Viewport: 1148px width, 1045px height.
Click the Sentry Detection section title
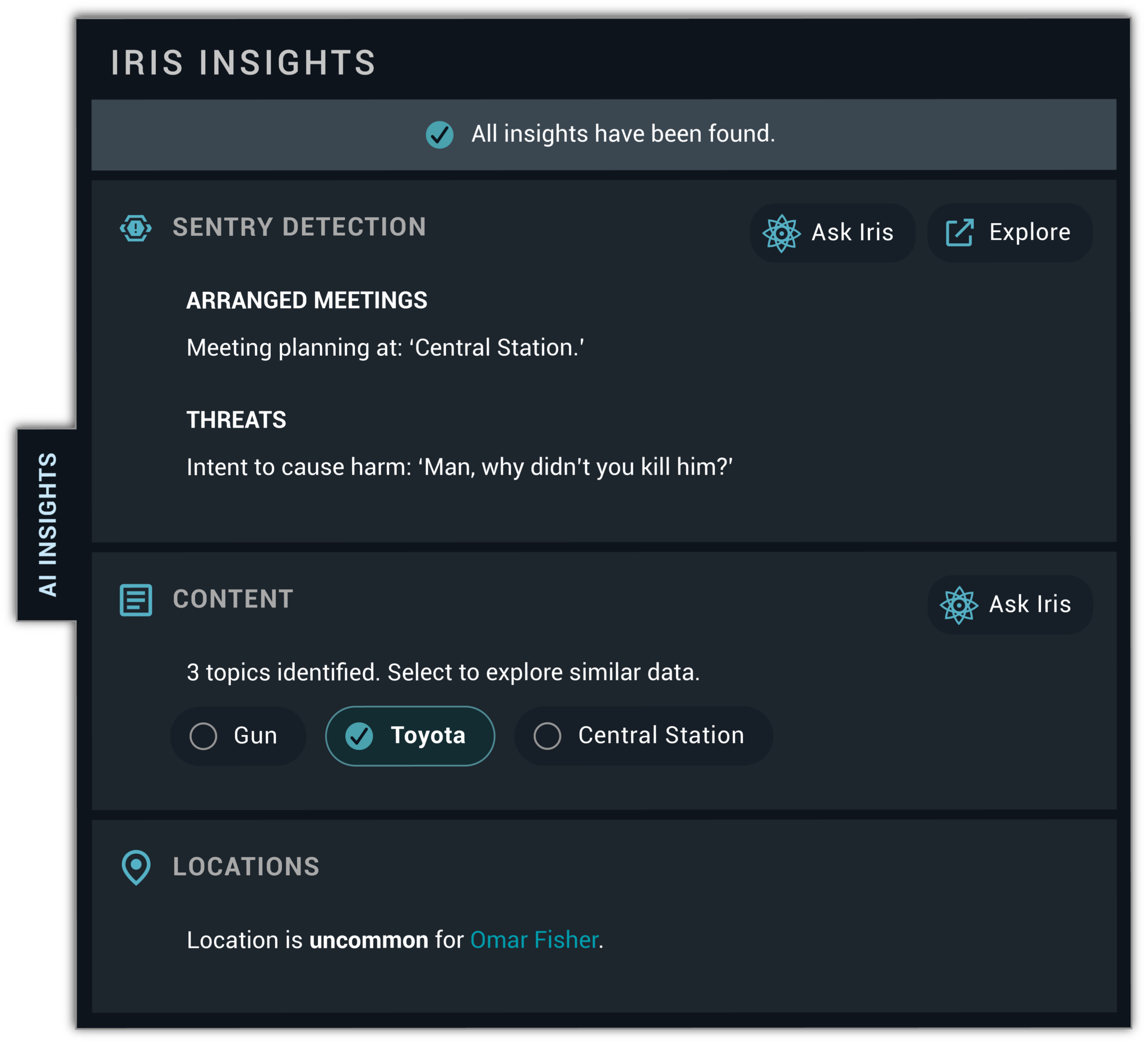[x=299, y=227]
